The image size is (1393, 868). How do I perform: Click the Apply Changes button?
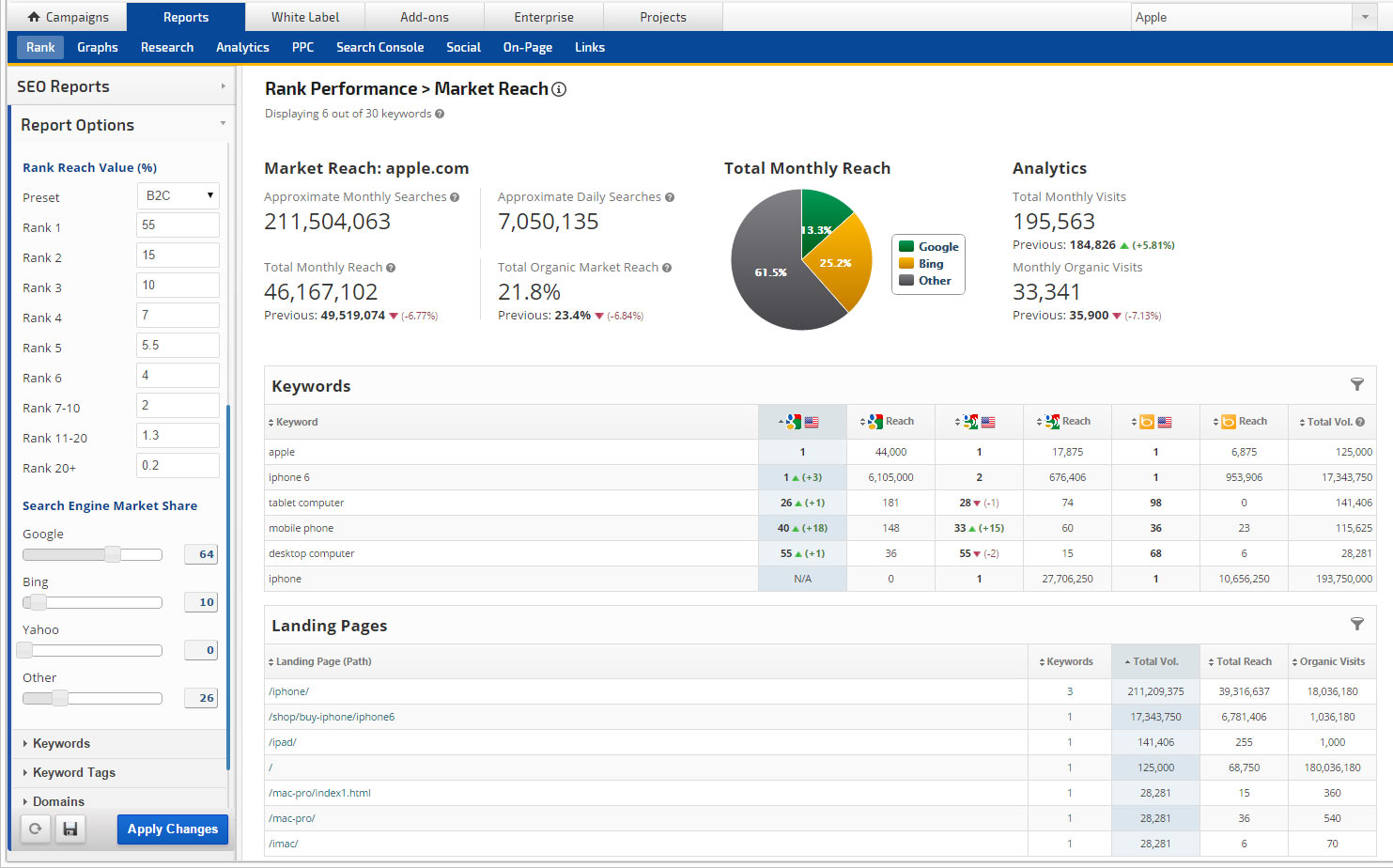click(x=172, y=829)
